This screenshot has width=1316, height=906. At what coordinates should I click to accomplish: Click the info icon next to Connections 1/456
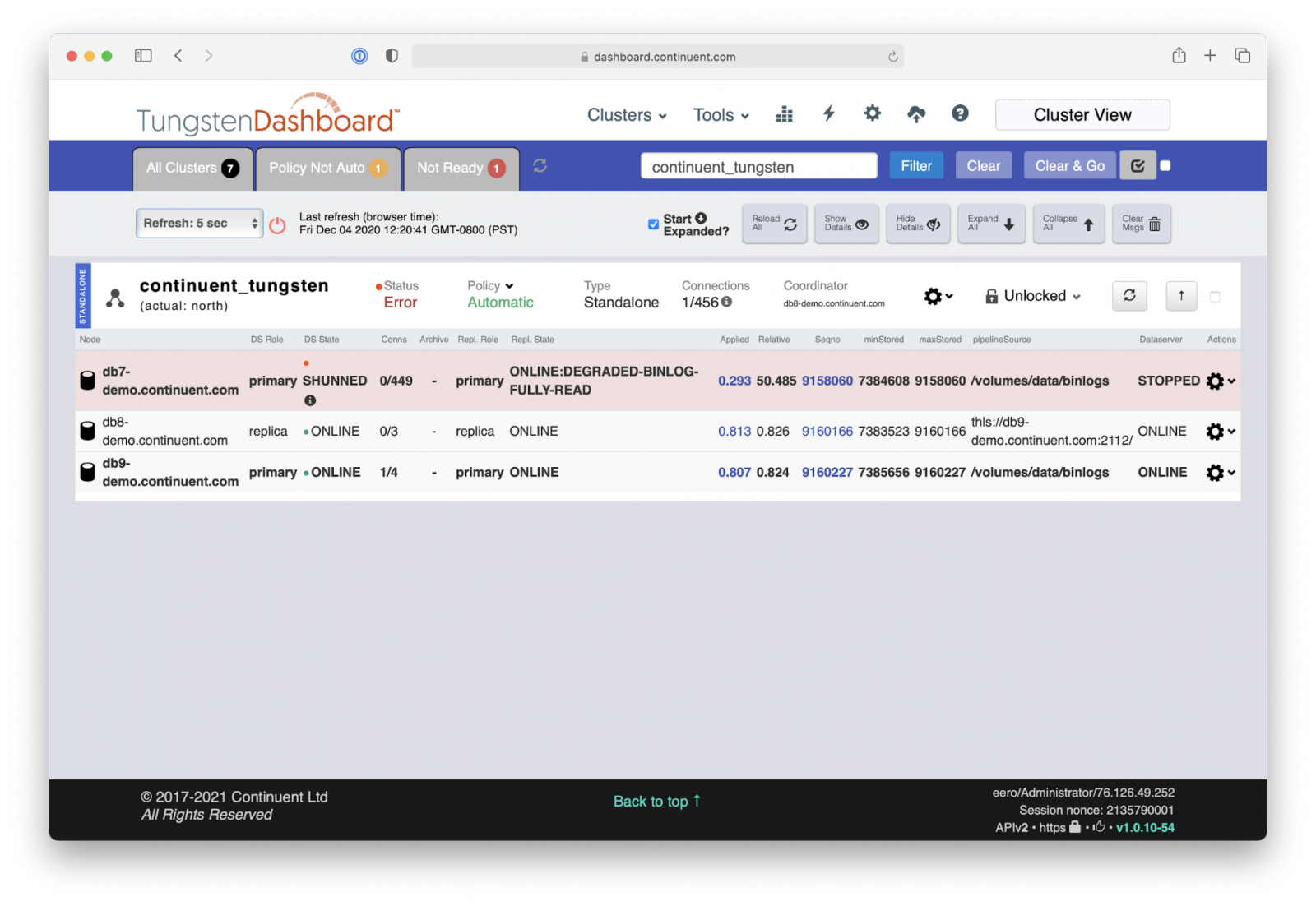(727, 302)
